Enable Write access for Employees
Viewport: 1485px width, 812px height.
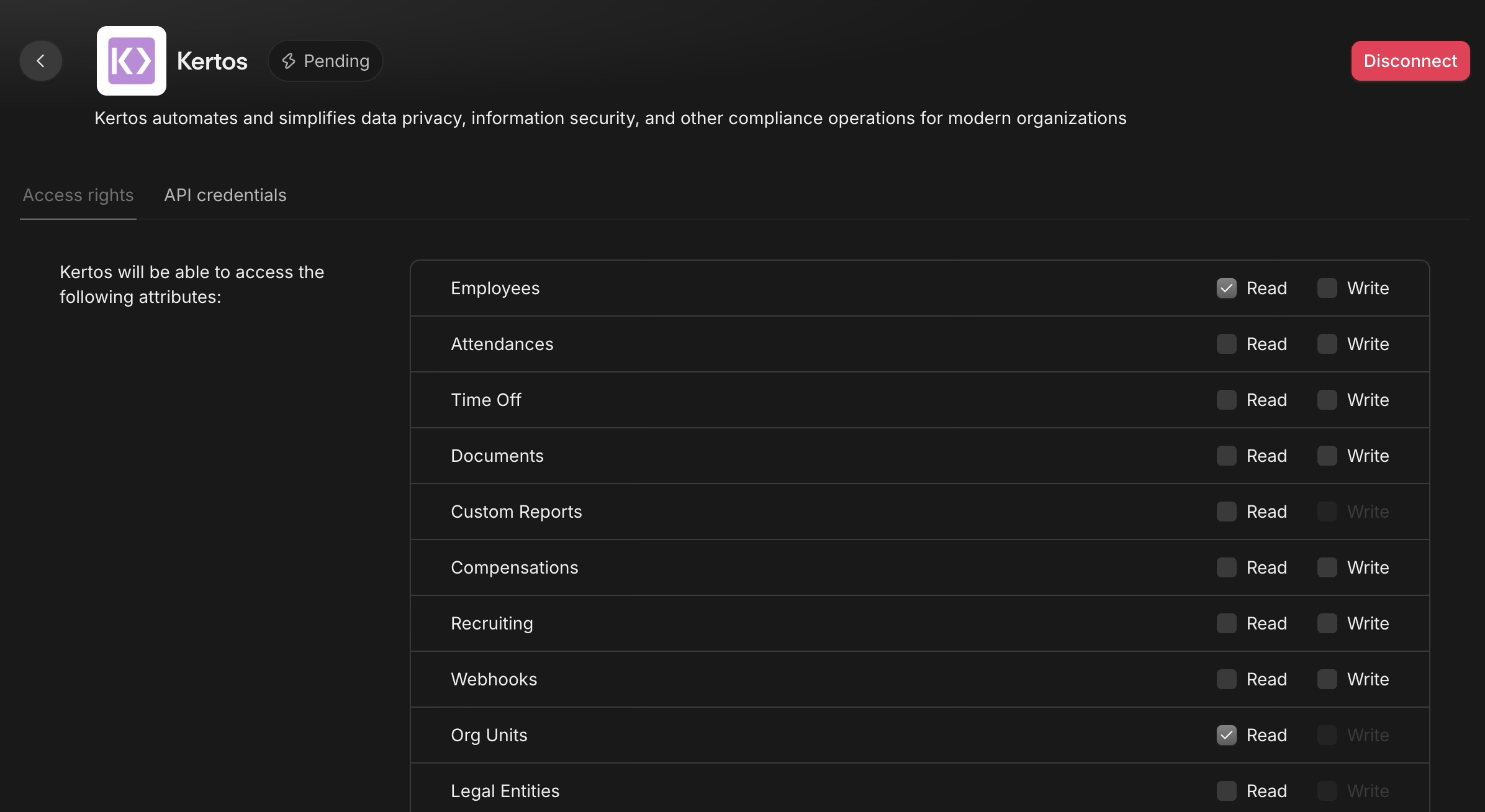[x=1327, y=288]
